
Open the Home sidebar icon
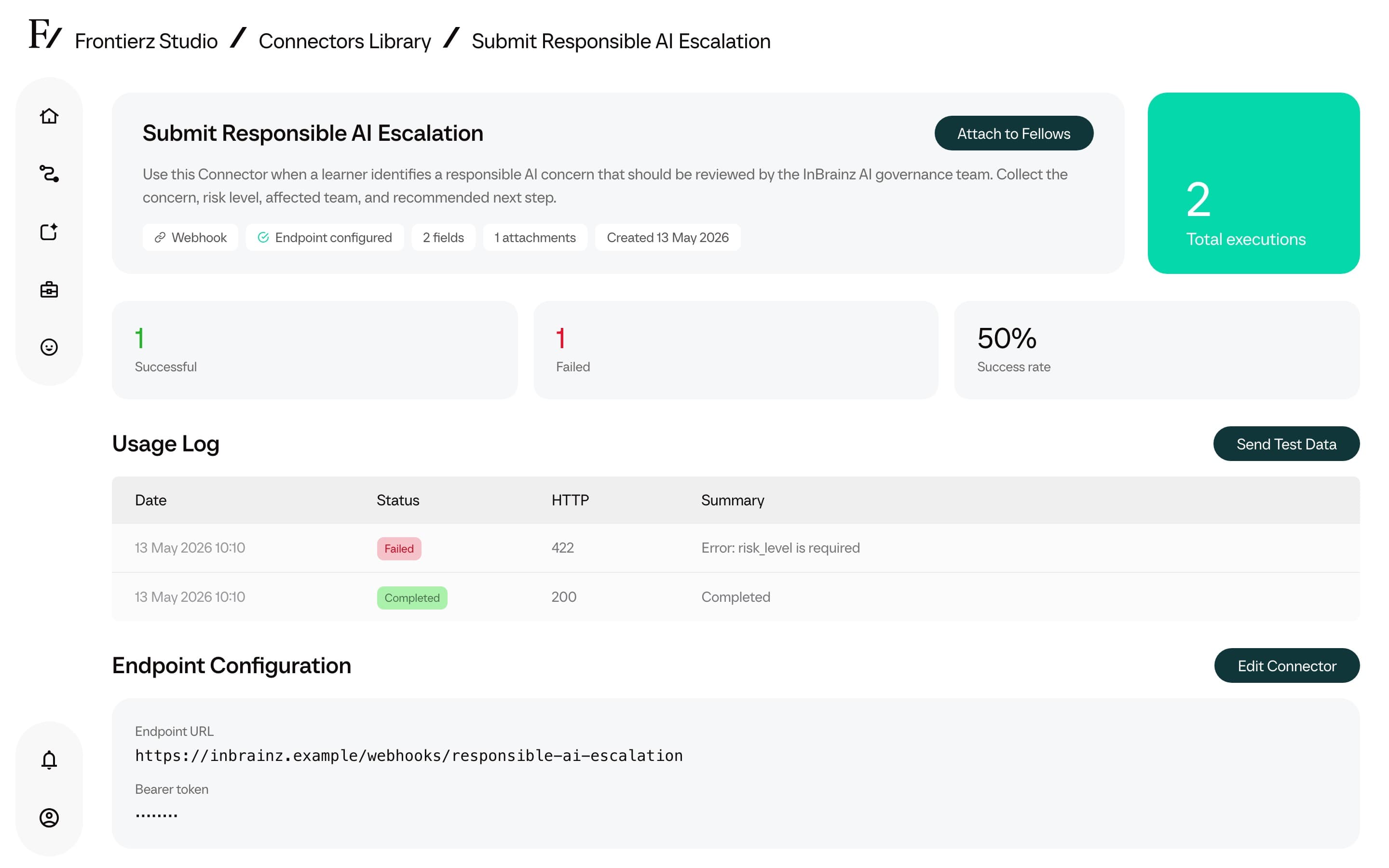[x=49, y=116]
